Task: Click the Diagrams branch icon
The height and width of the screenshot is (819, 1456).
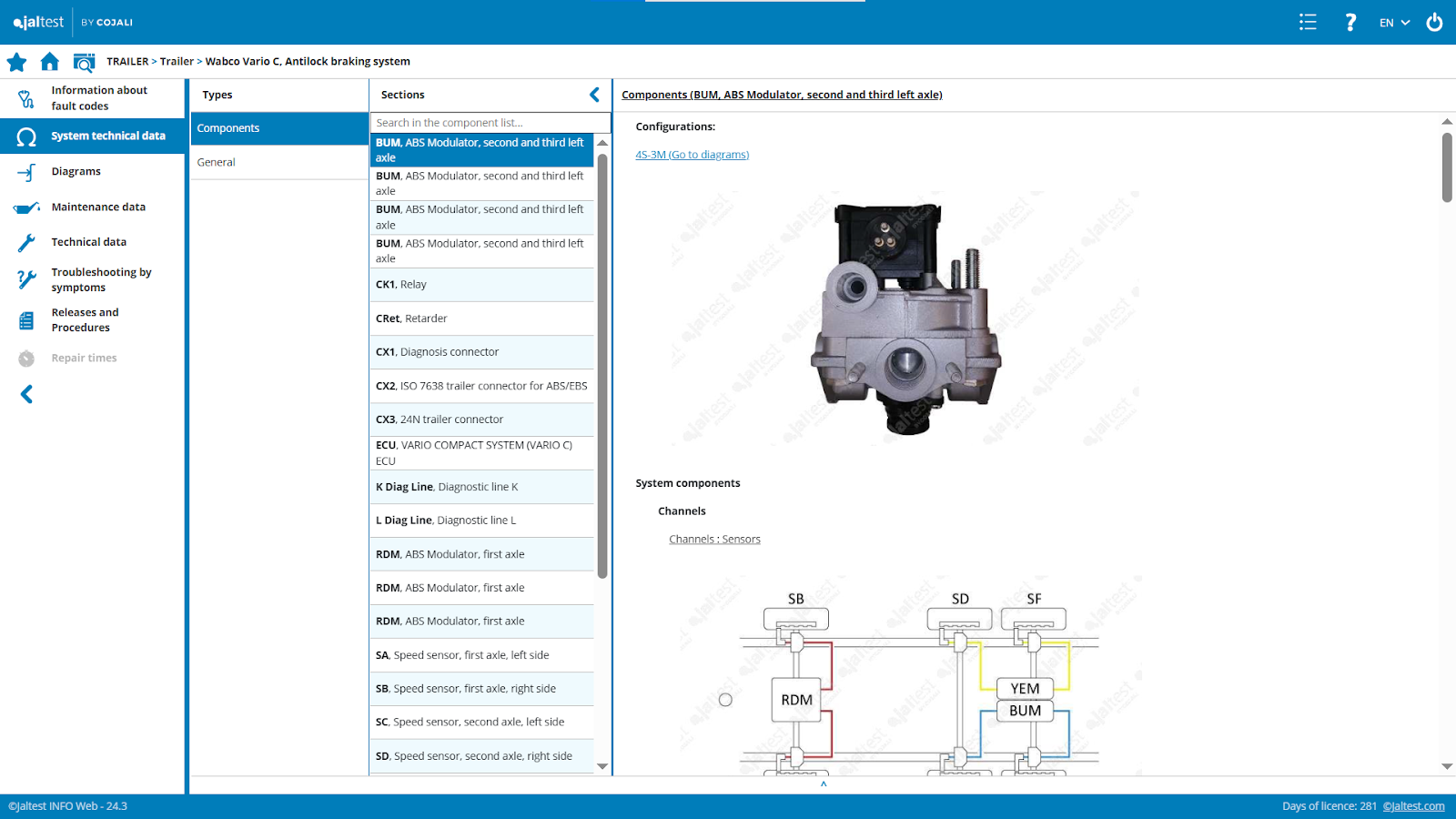Action: (x=26, y=172)
